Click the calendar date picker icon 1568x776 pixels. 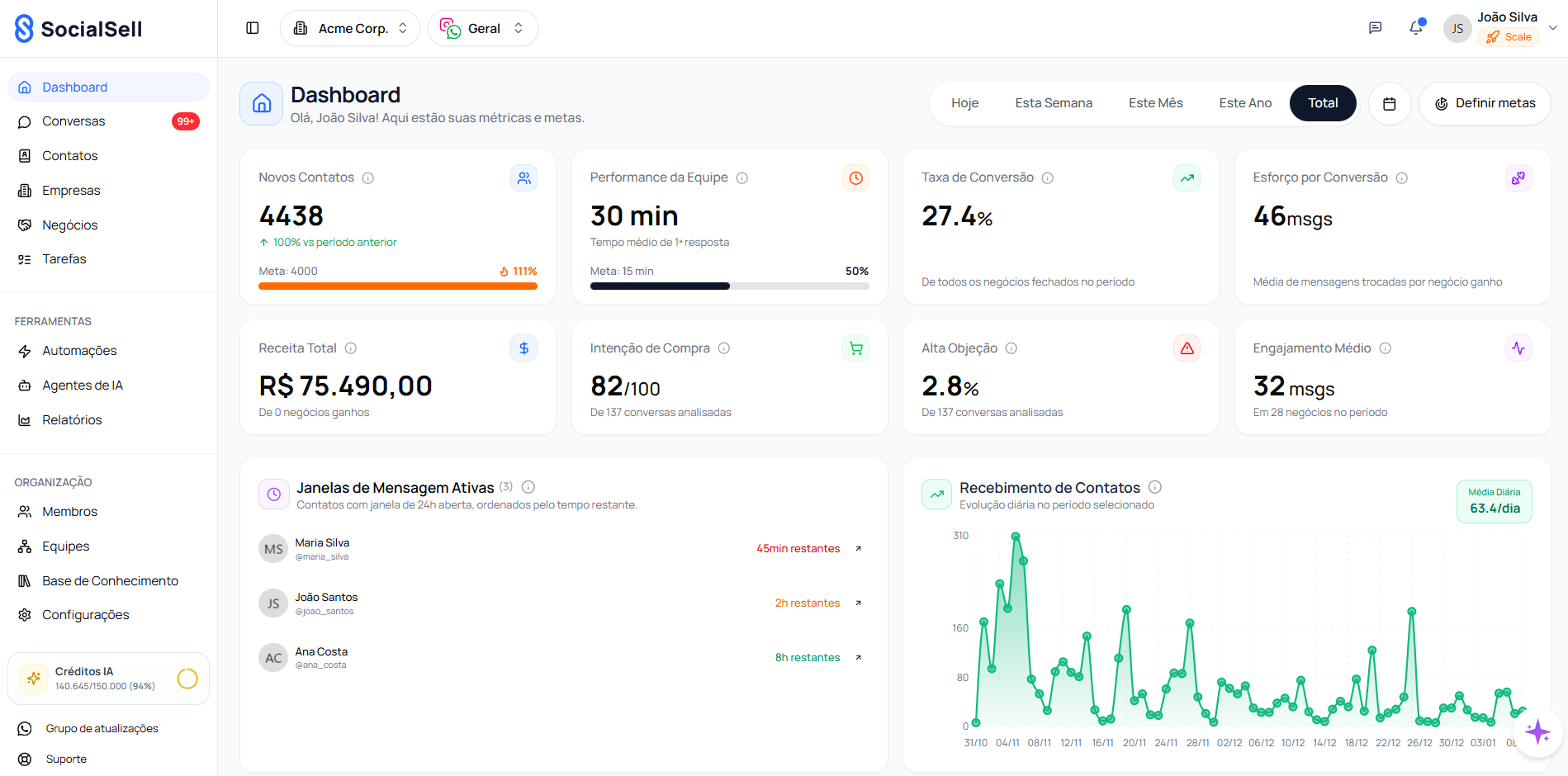pos(1390,104)
